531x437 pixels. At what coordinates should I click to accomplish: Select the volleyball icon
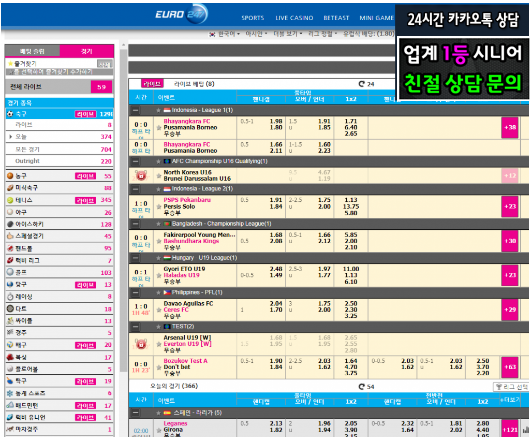[x=10, y=345]
